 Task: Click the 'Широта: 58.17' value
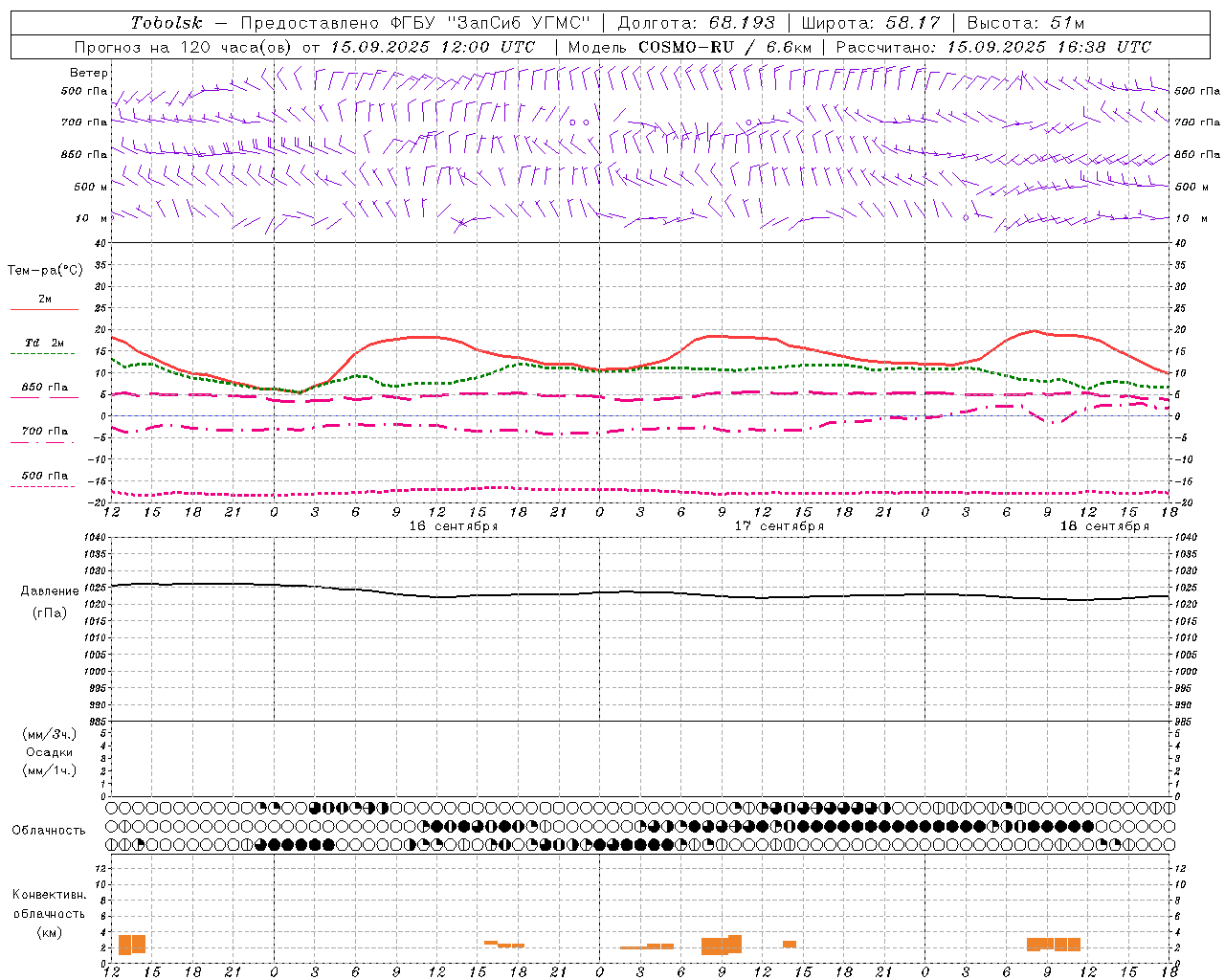tap(871, 23)
